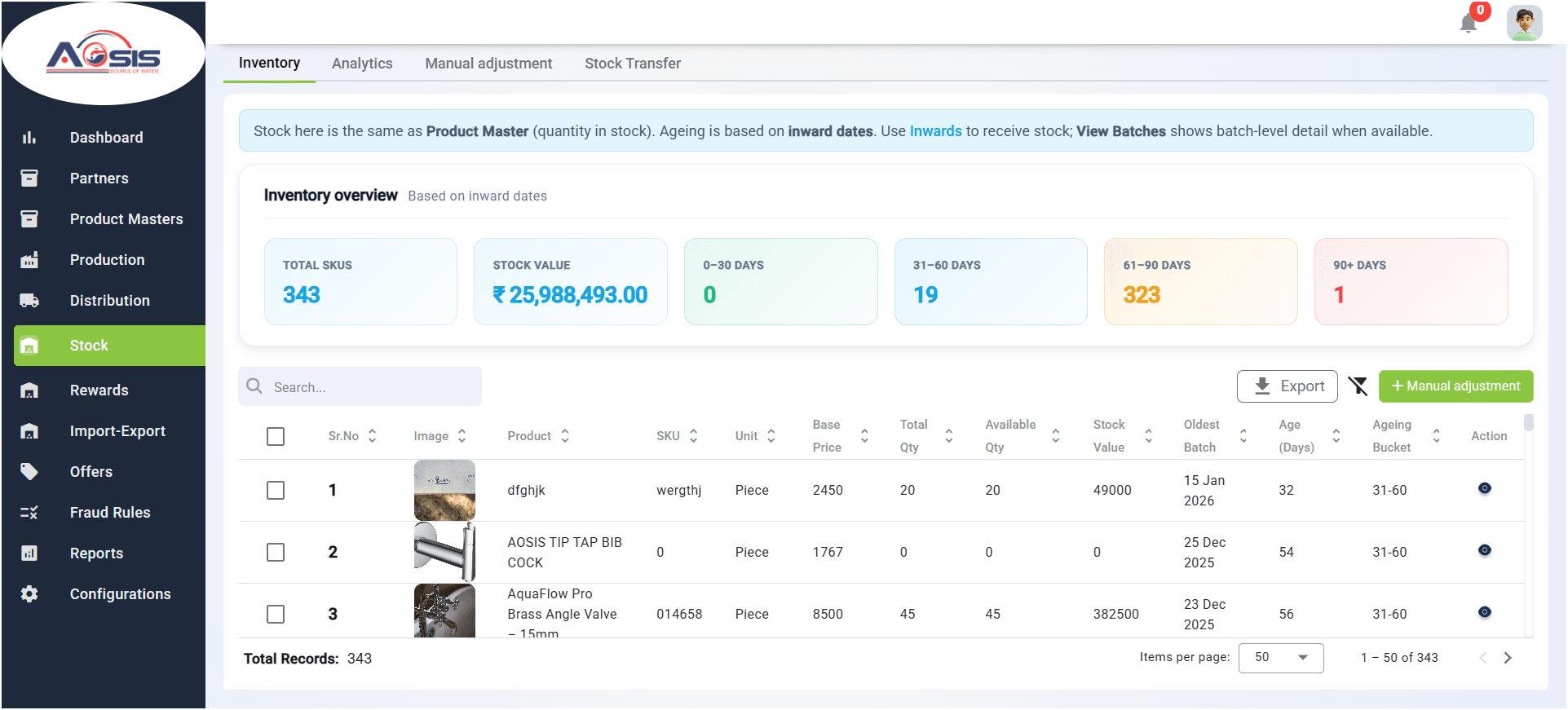Click the Import-Export sidebar icon
This screenshot has height=710, width=1568.
pos(29,431)
